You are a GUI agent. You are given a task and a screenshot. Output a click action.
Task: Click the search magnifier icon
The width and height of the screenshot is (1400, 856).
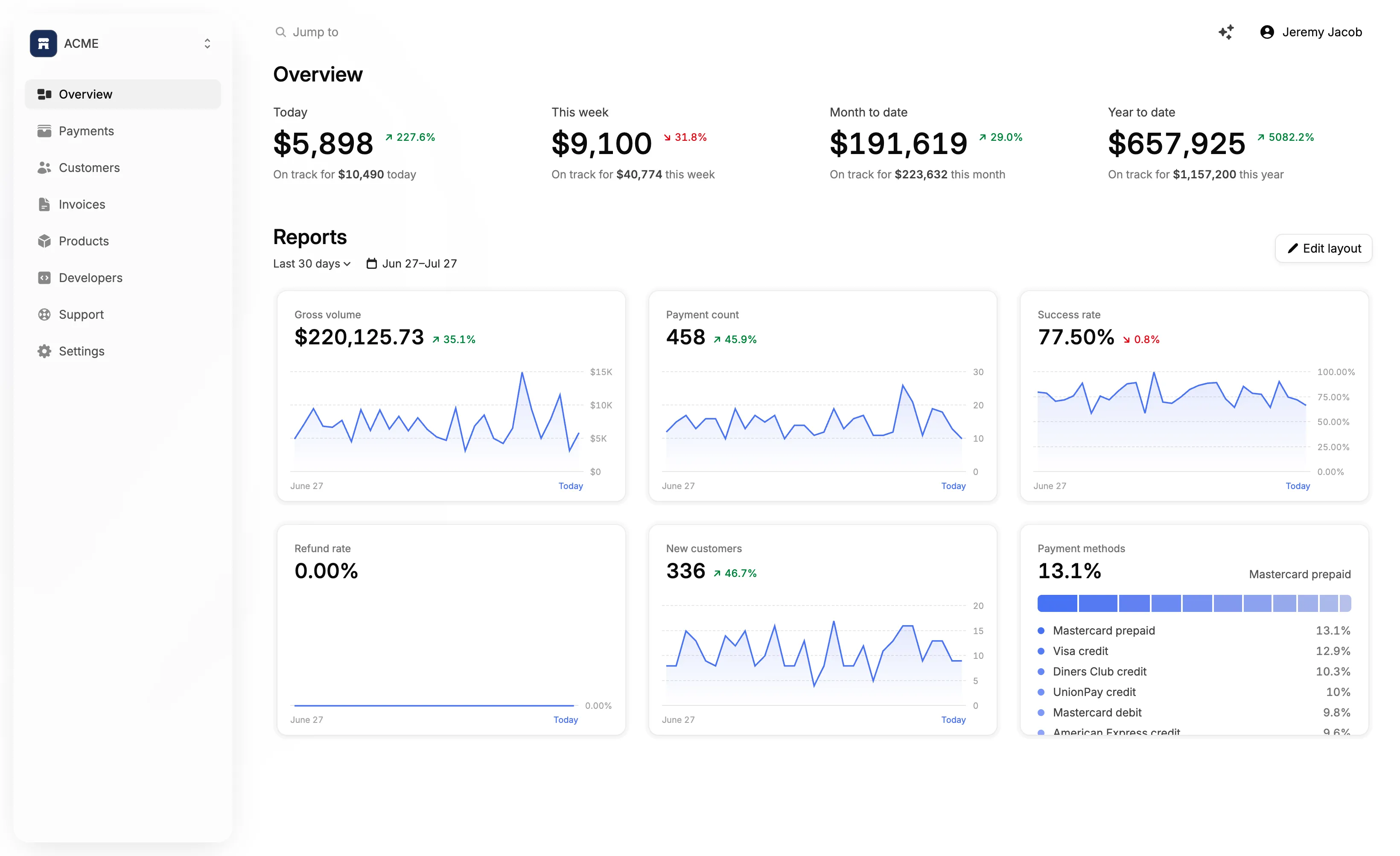(281, 32)
